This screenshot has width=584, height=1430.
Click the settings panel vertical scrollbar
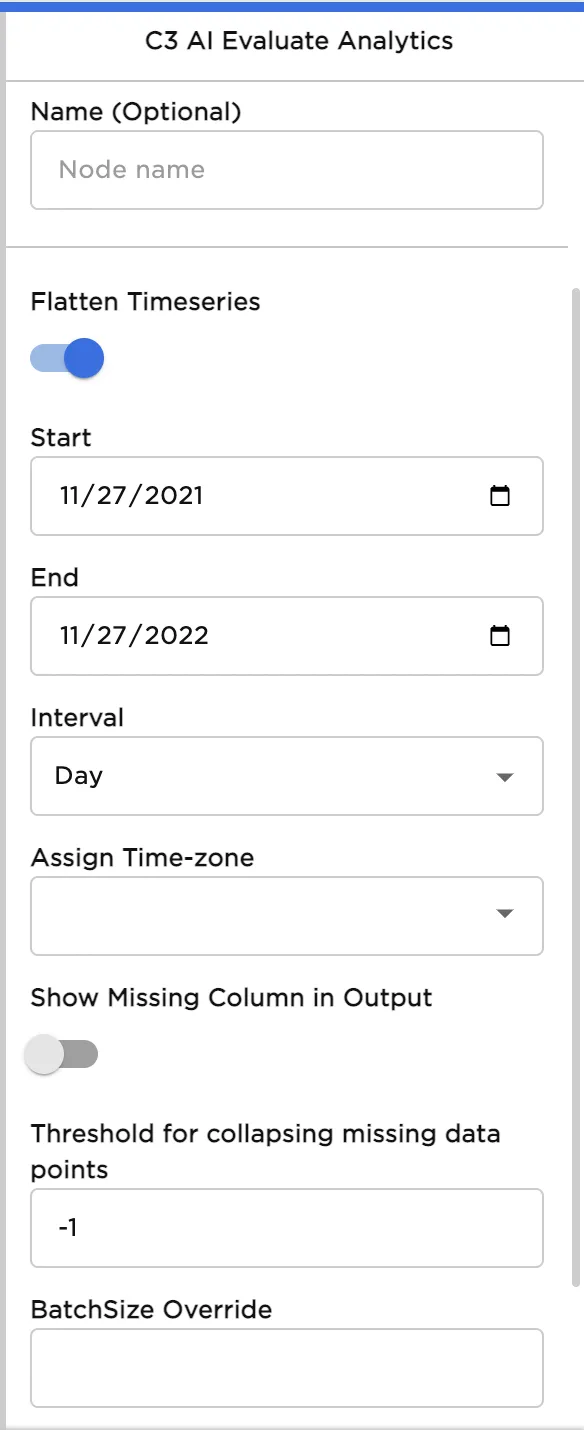[575, 788]
